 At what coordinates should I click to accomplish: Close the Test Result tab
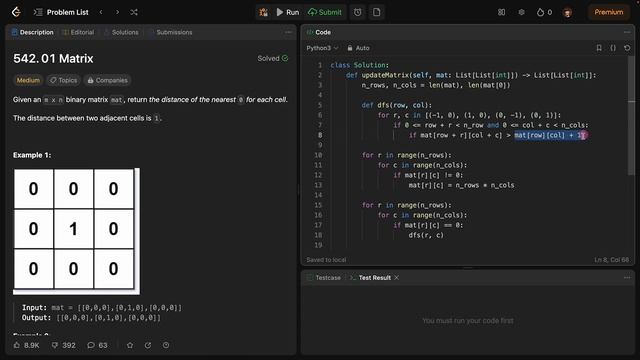click(x=396, y=278)
